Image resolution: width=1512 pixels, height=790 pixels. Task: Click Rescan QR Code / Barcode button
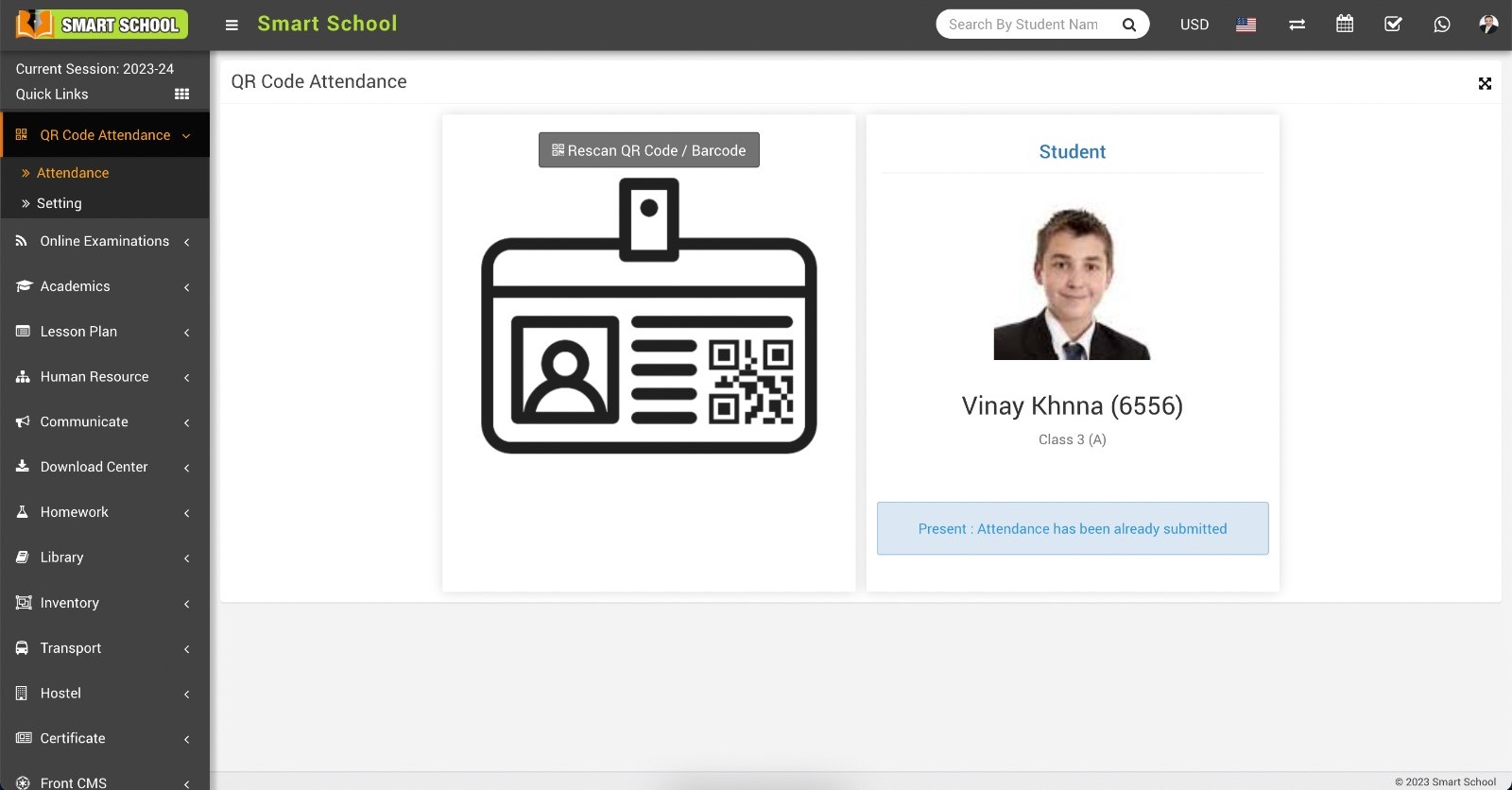point(649,150)
